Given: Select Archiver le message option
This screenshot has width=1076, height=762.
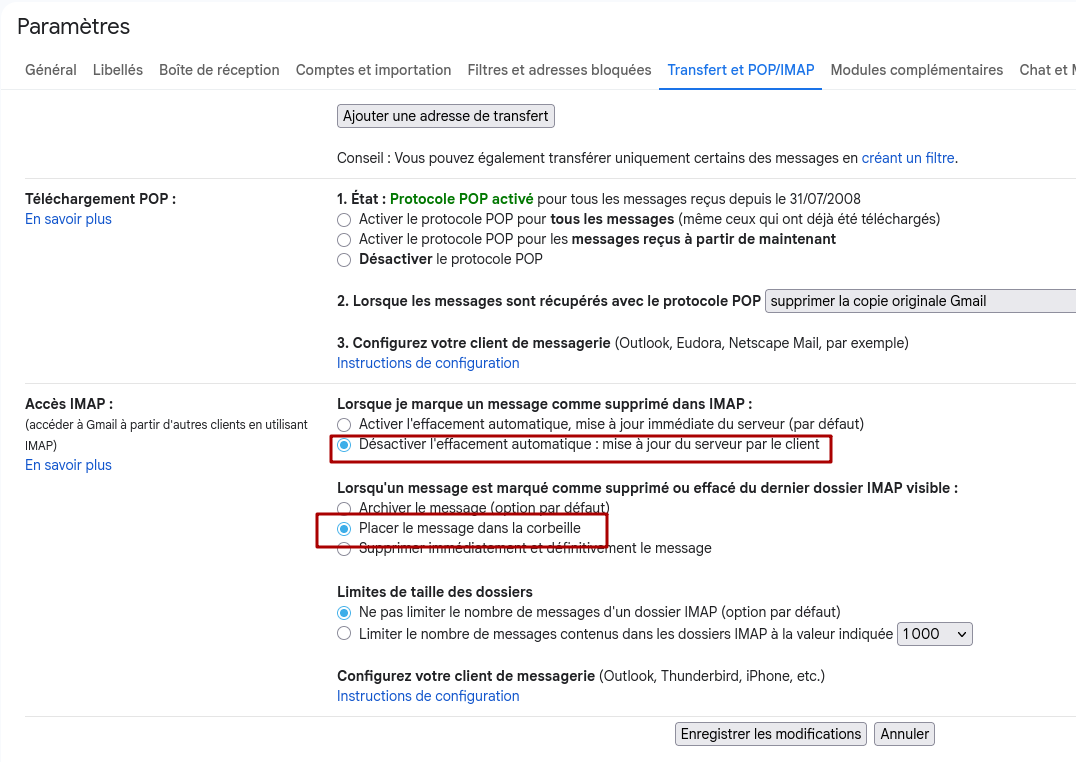Looking at the screenshot, I should click(x=343, y=508).
